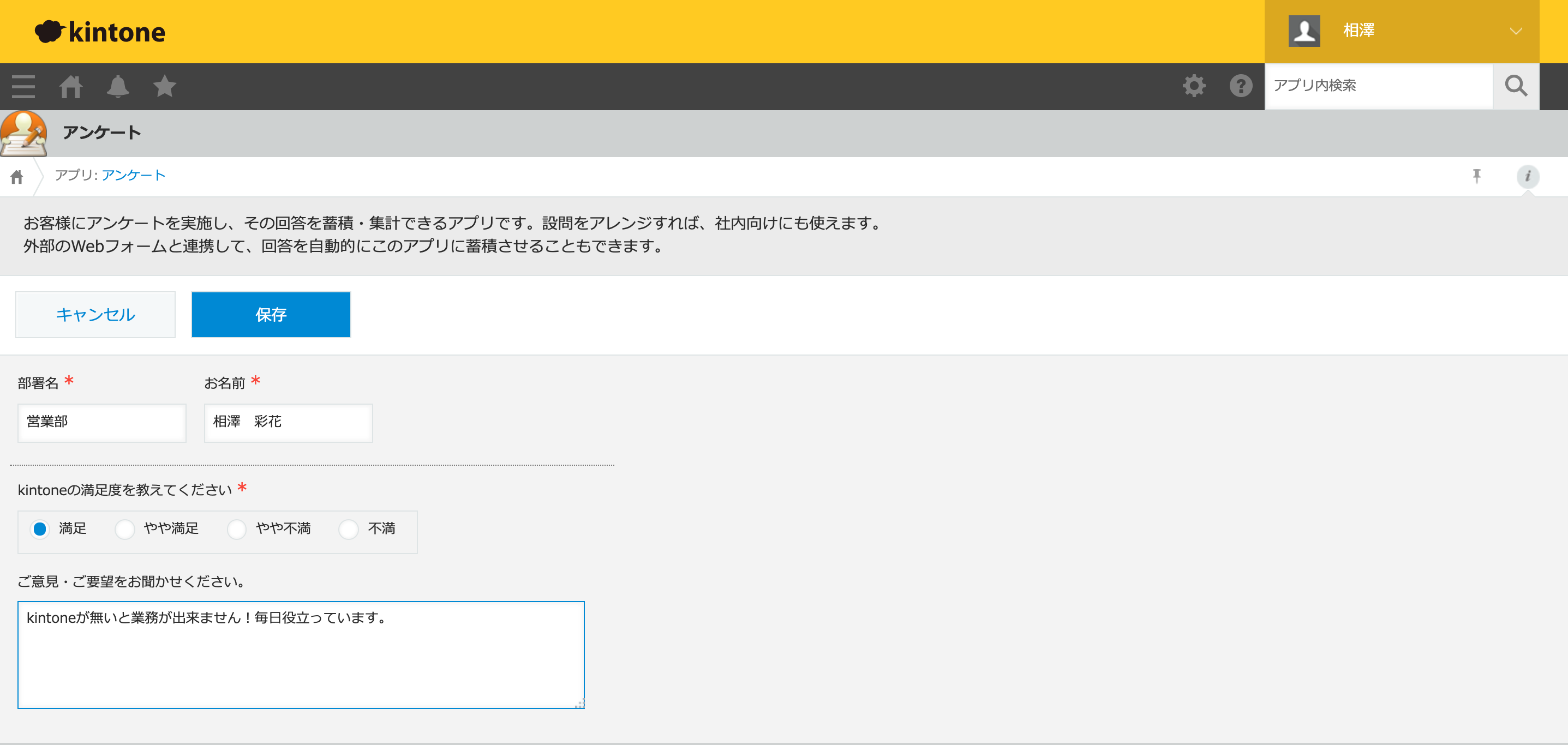
Task: Go to portal home icon in toolbar
Action: coord(70,86)
